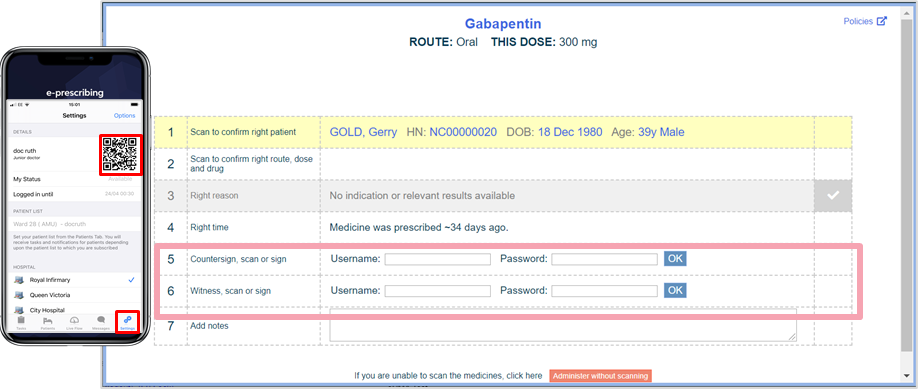Image resolution: width=918 pixels, height=389 pixels.
Task: Tap the City Hospital icon
Action: coord(19,310)
